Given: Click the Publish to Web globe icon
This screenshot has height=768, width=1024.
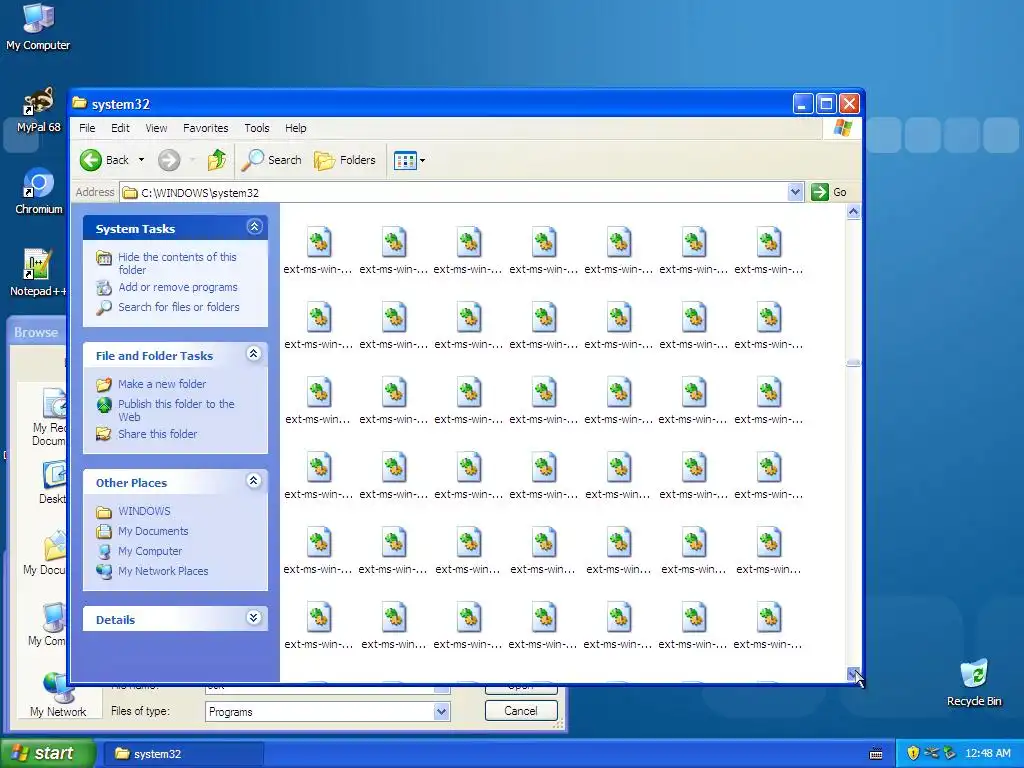Looking at the screenshot, I should (104, 405).
